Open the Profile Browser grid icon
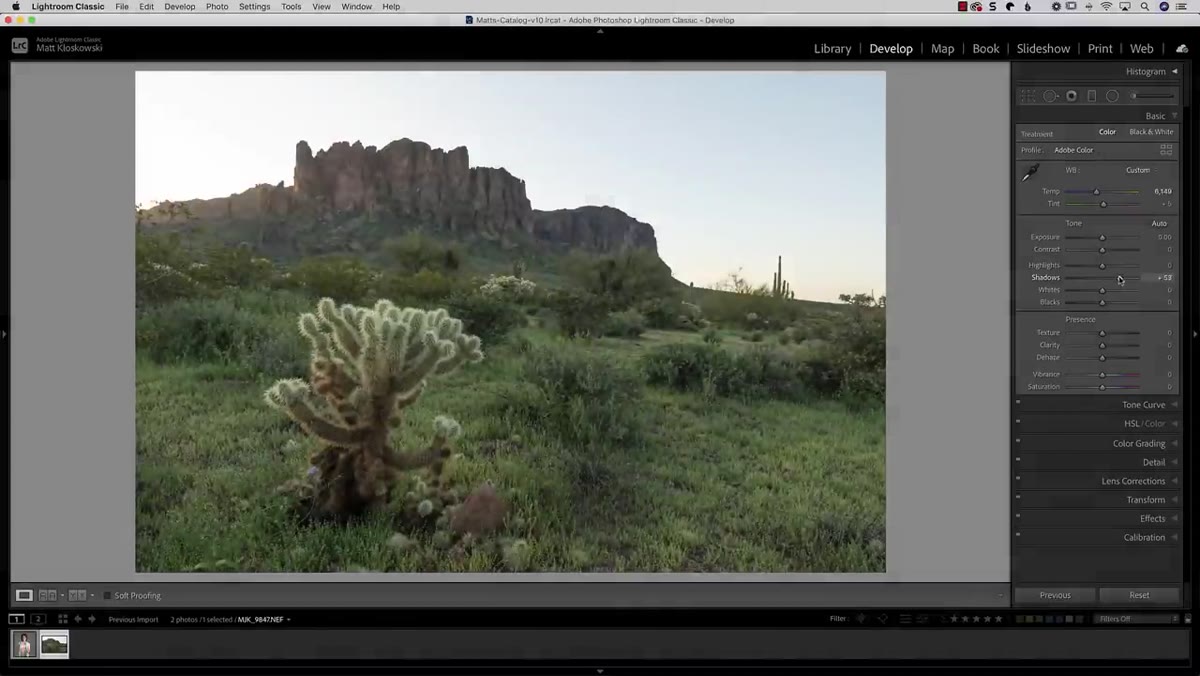 (x=1166, y=150)
